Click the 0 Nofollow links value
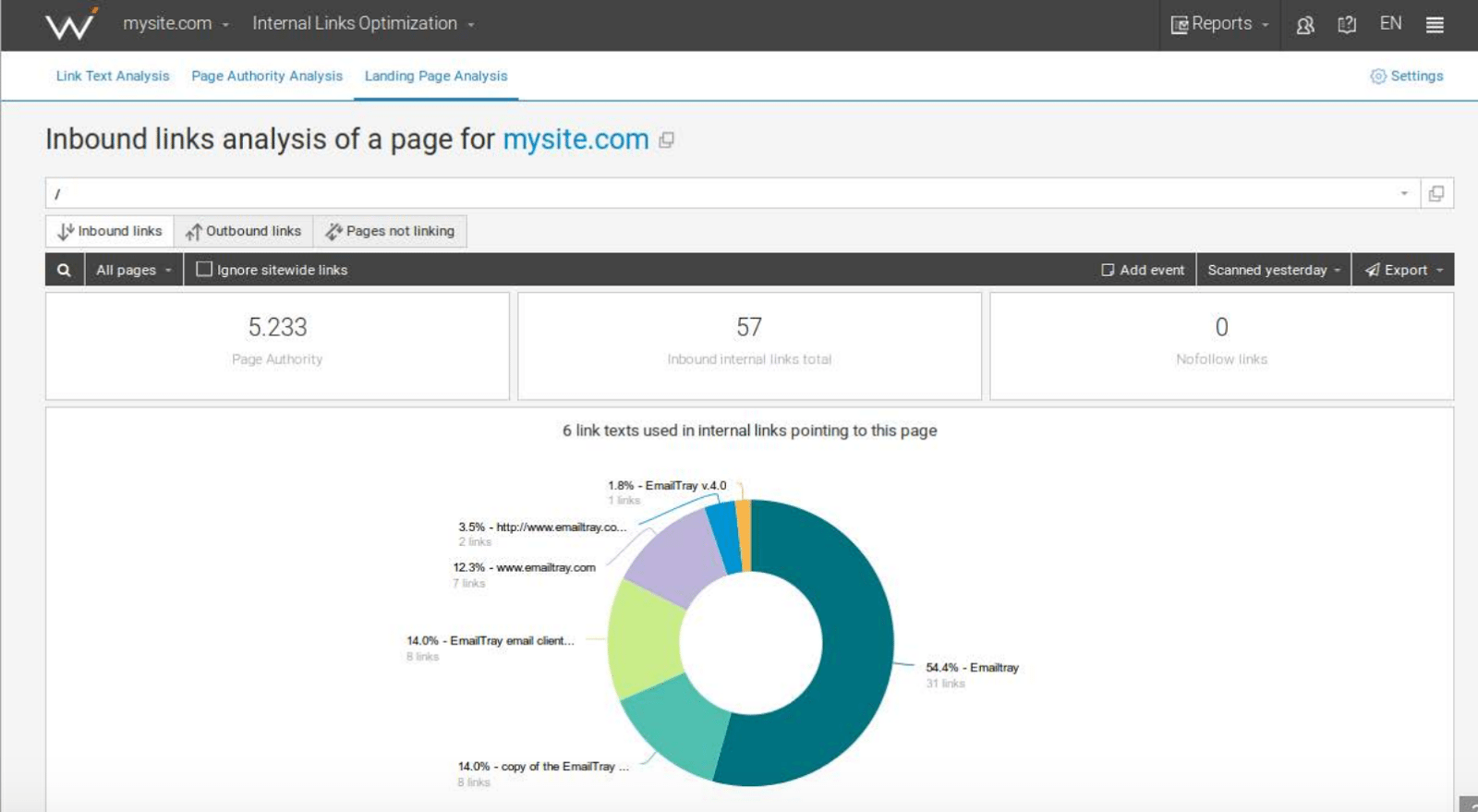1478x812 pixels. (x=1221, y=327)
